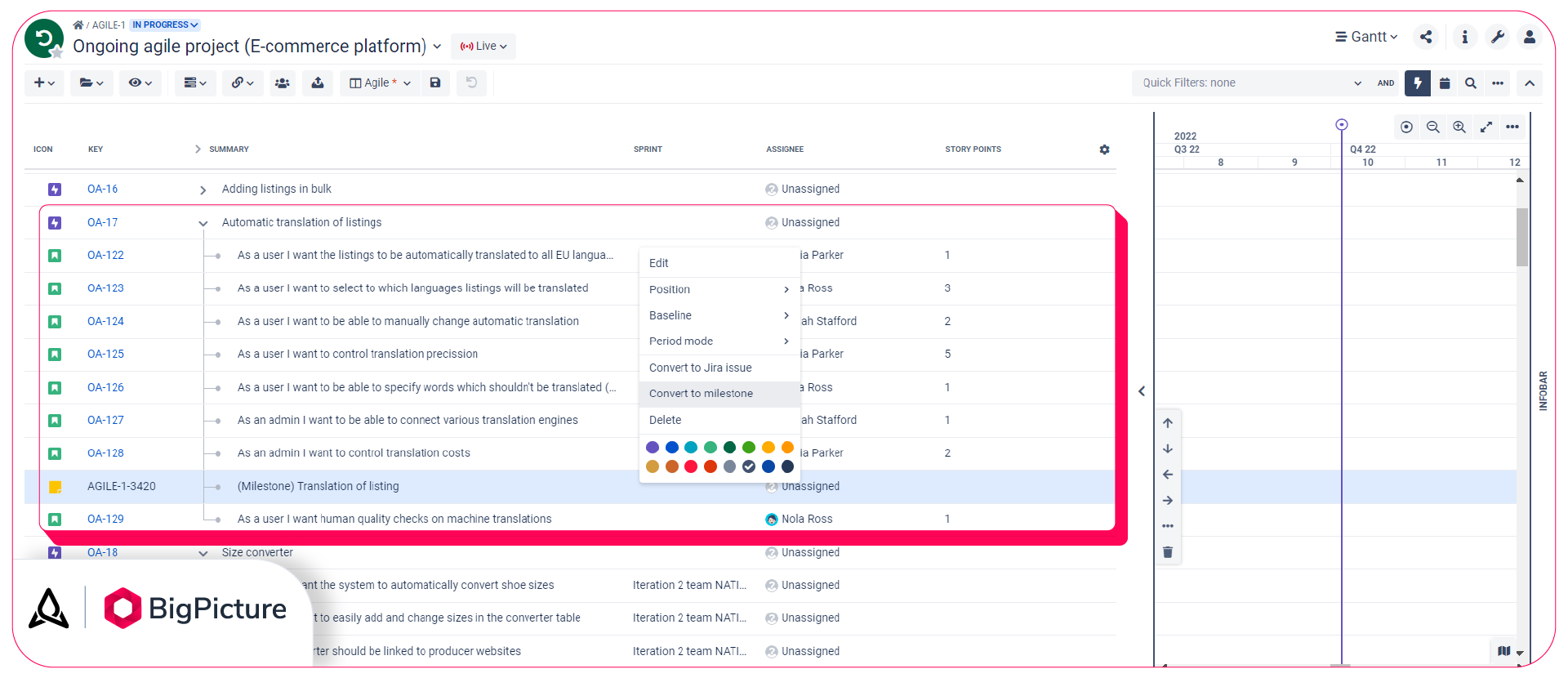Choose Delete in the context menu

(665, 420)
